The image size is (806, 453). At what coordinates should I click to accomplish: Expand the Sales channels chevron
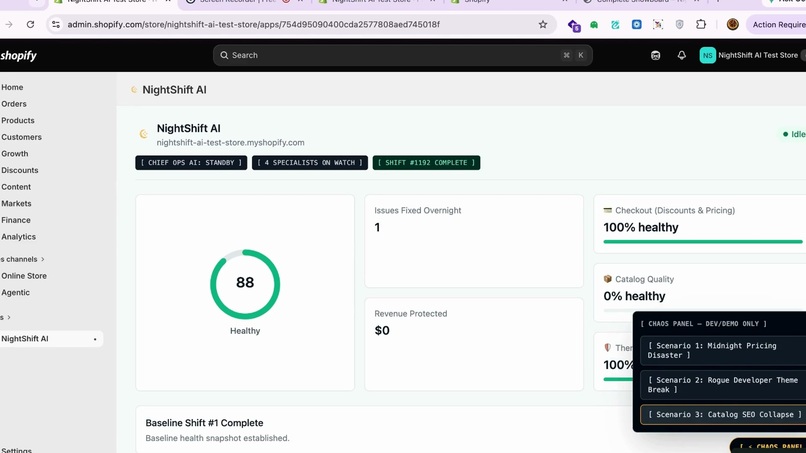pos(43,259)
